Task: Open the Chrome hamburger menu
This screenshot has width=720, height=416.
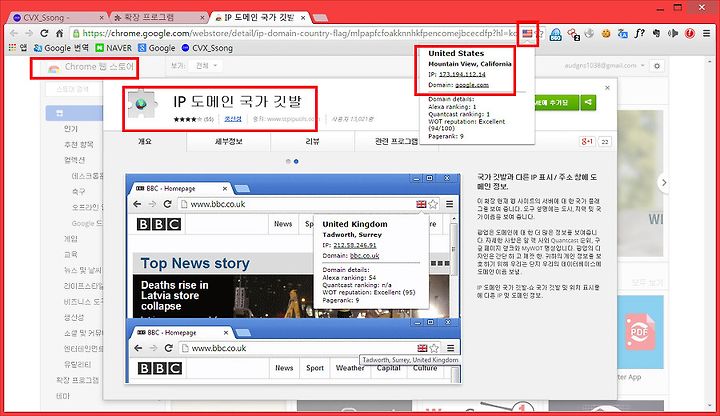Action: tap(707, 33)
